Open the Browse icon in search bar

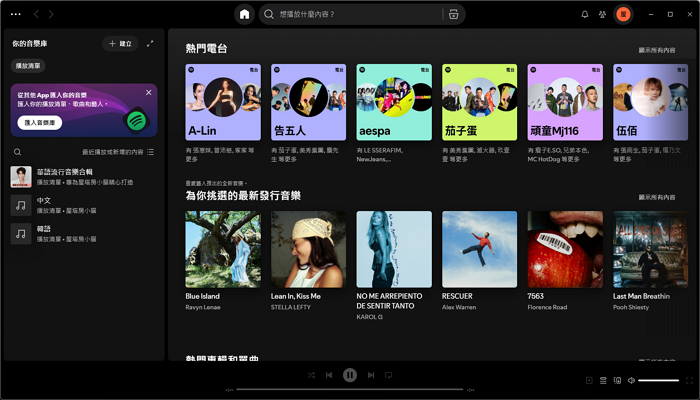454,14
